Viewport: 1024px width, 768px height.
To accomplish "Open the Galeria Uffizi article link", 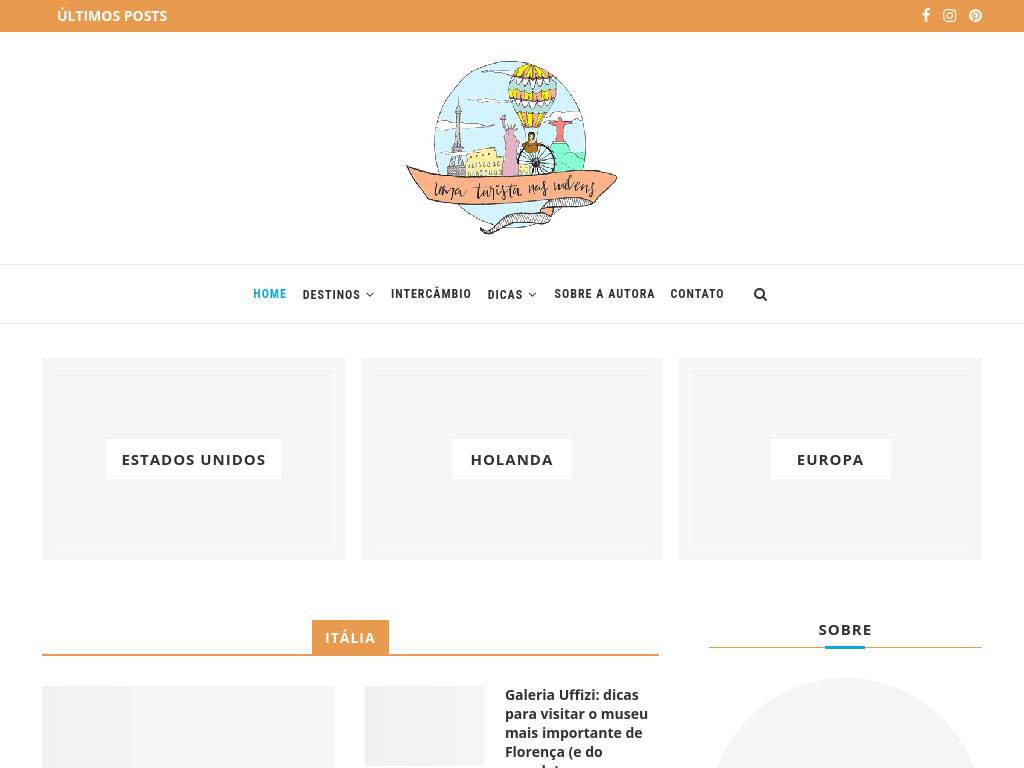I will click(x=577, y=728).
